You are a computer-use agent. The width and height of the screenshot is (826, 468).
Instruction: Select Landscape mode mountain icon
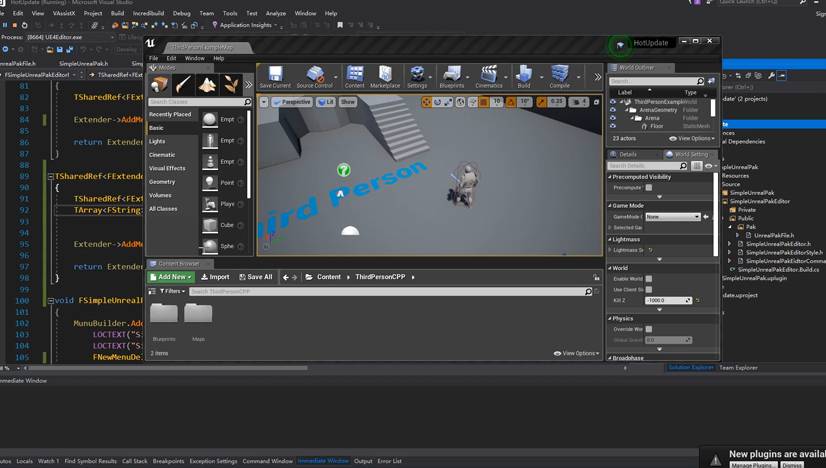pyautogui.click(x=207, y=84)
